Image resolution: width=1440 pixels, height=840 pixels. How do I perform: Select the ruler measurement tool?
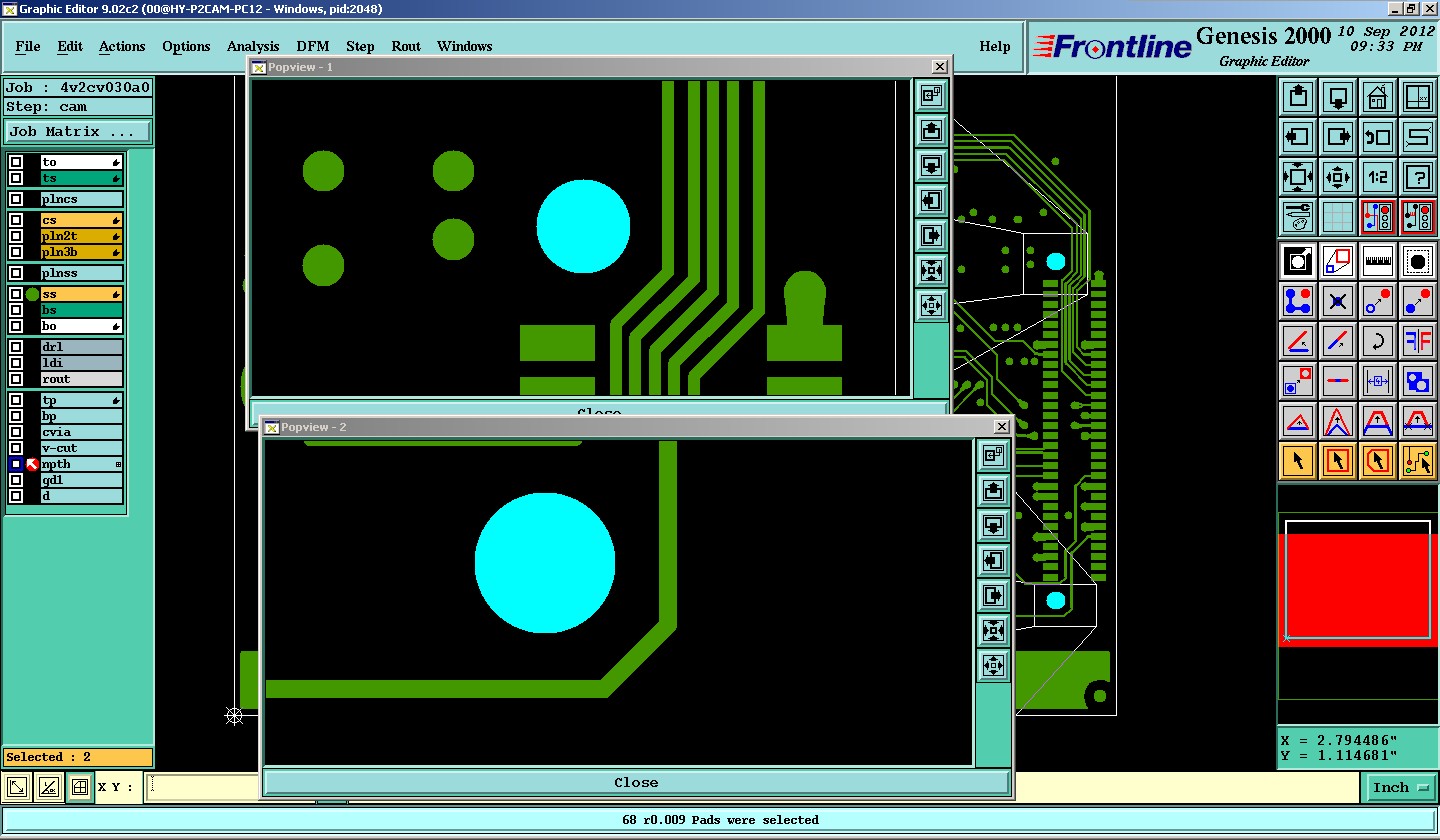pyautogui.click(x=1378, y=261)
